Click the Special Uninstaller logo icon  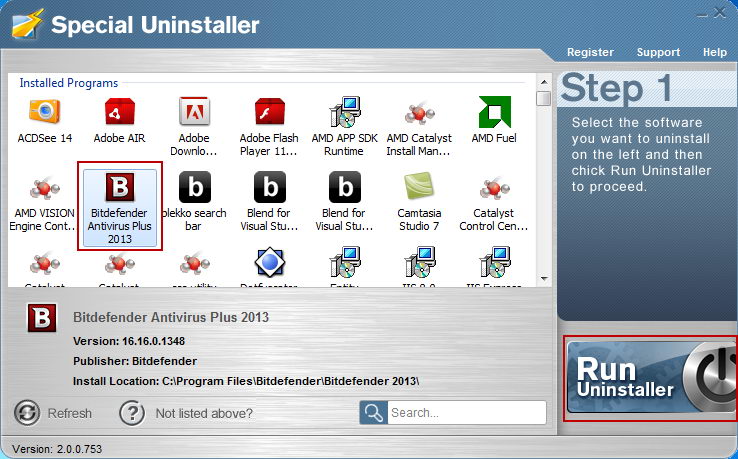28,24
